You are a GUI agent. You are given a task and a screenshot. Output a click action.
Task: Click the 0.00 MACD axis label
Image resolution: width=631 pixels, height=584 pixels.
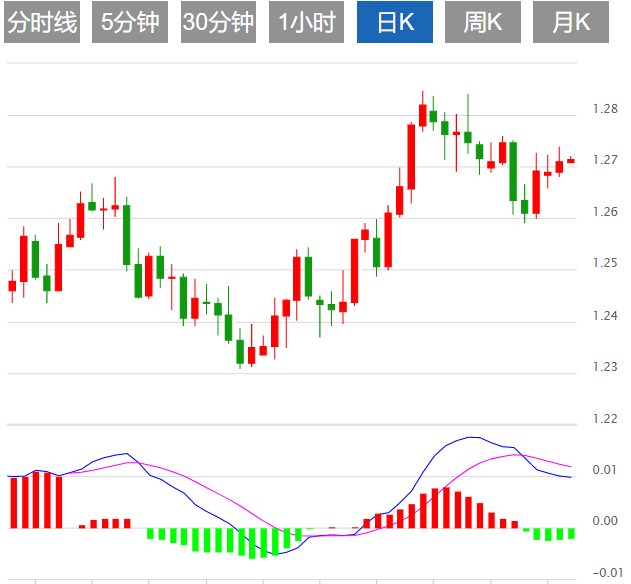point(605,521)
